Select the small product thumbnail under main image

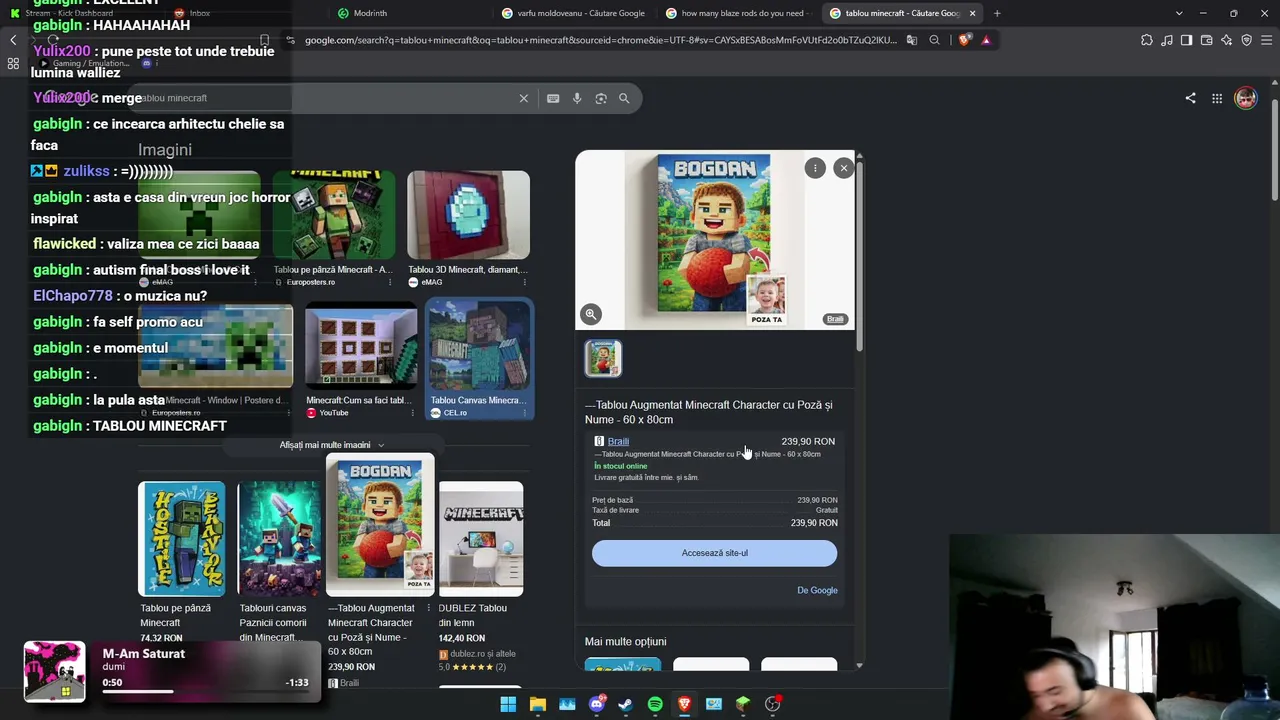[x=603, y=358]
